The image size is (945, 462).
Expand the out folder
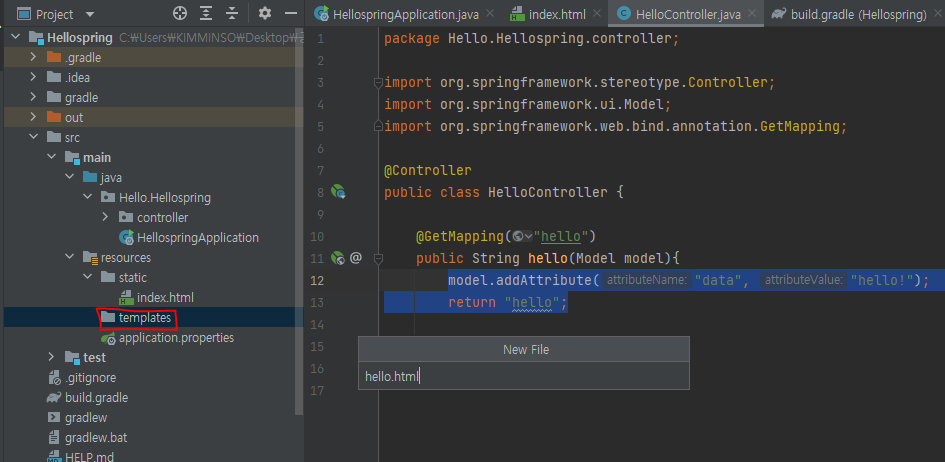click(34, 117)
